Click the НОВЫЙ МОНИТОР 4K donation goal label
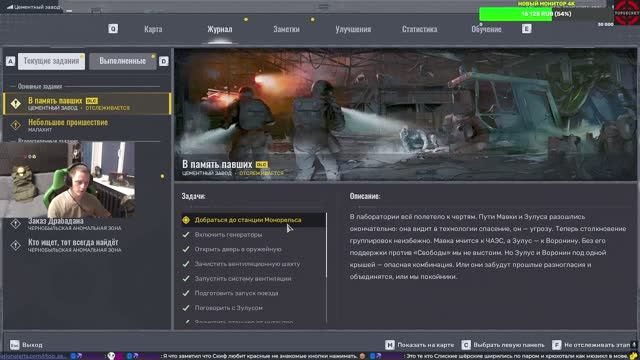The height and width of the screenshot is (360, 640). point(546,3)
